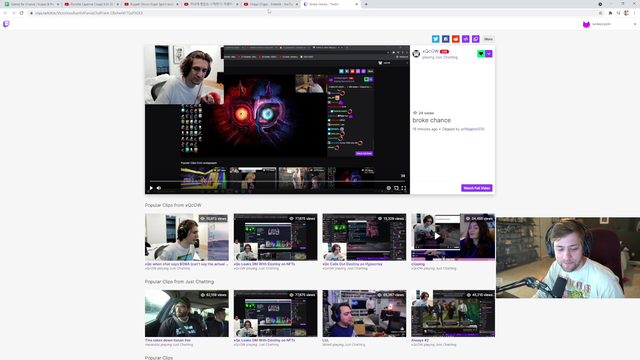
Task: Click the xQcOW channel avatar
Action: [x=416, y=53]
